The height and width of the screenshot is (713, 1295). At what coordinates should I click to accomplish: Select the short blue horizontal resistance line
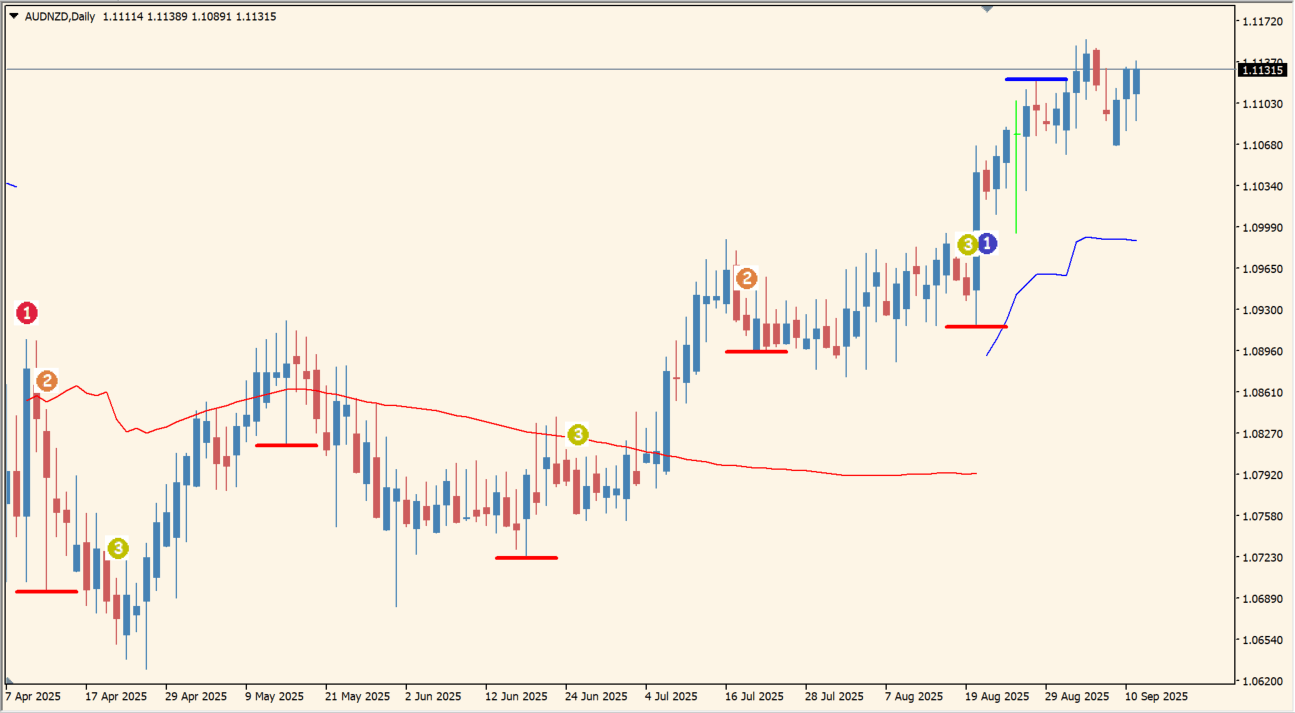click(x=1036, y=78)
